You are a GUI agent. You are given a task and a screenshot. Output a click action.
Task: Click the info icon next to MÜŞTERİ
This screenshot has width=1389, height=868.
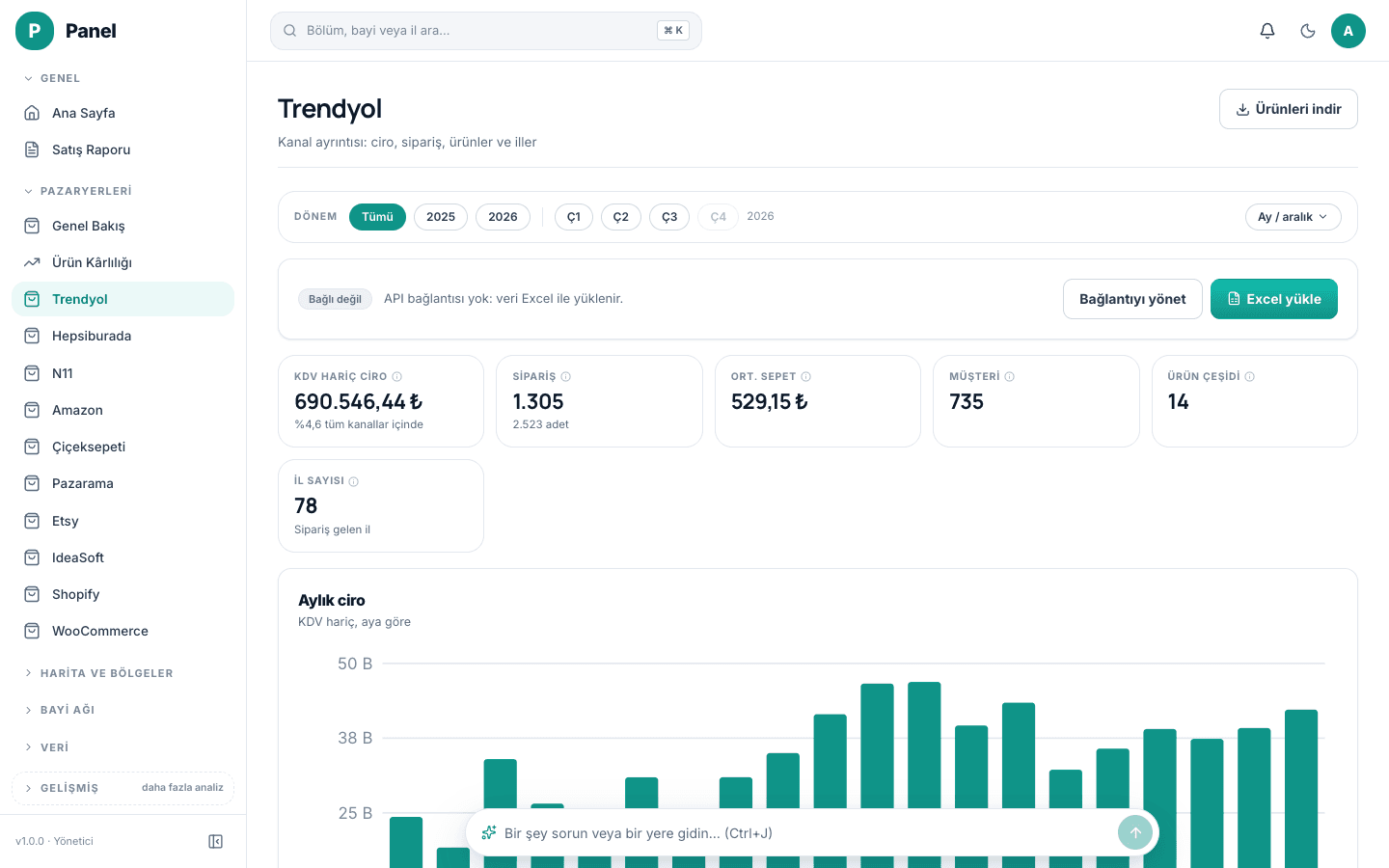click(x=1010, y=377)
